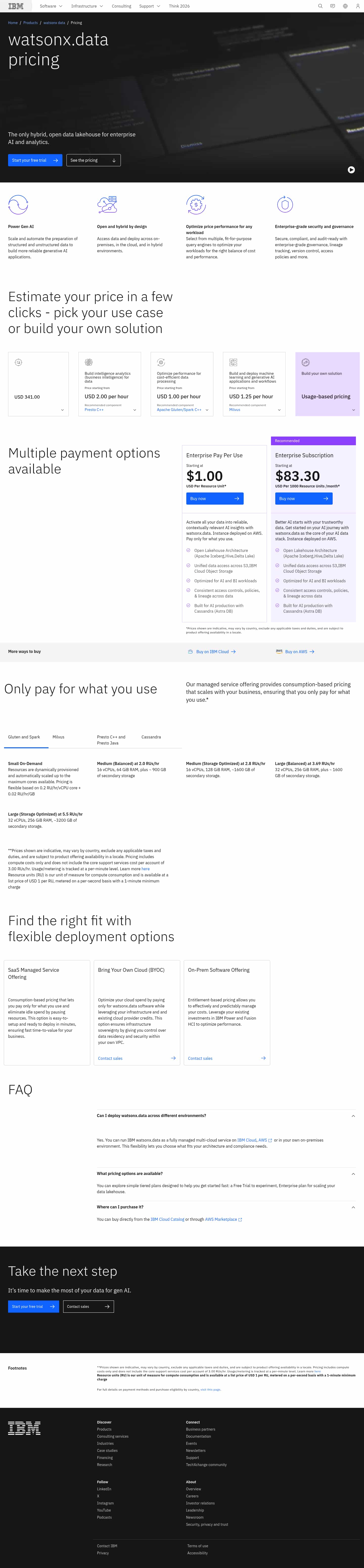Click the cost-efficient data processing card icon
The width and height of the screenshot is (364, 1568).
161,362
